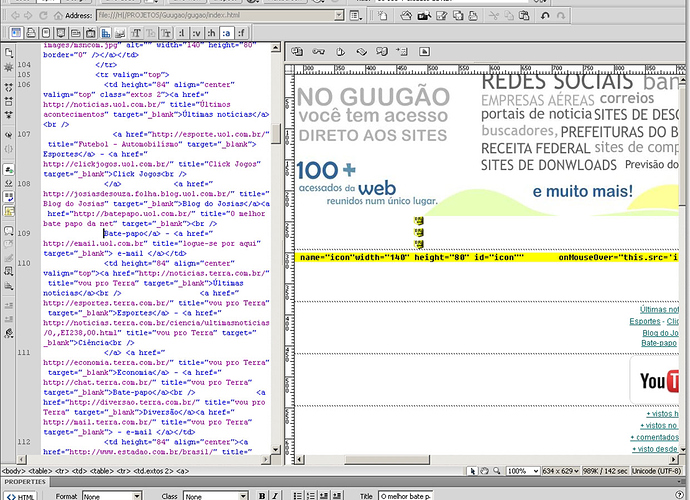
Task: Click the eyeglasses inspect icon above design view
Action: pos(319,52)
